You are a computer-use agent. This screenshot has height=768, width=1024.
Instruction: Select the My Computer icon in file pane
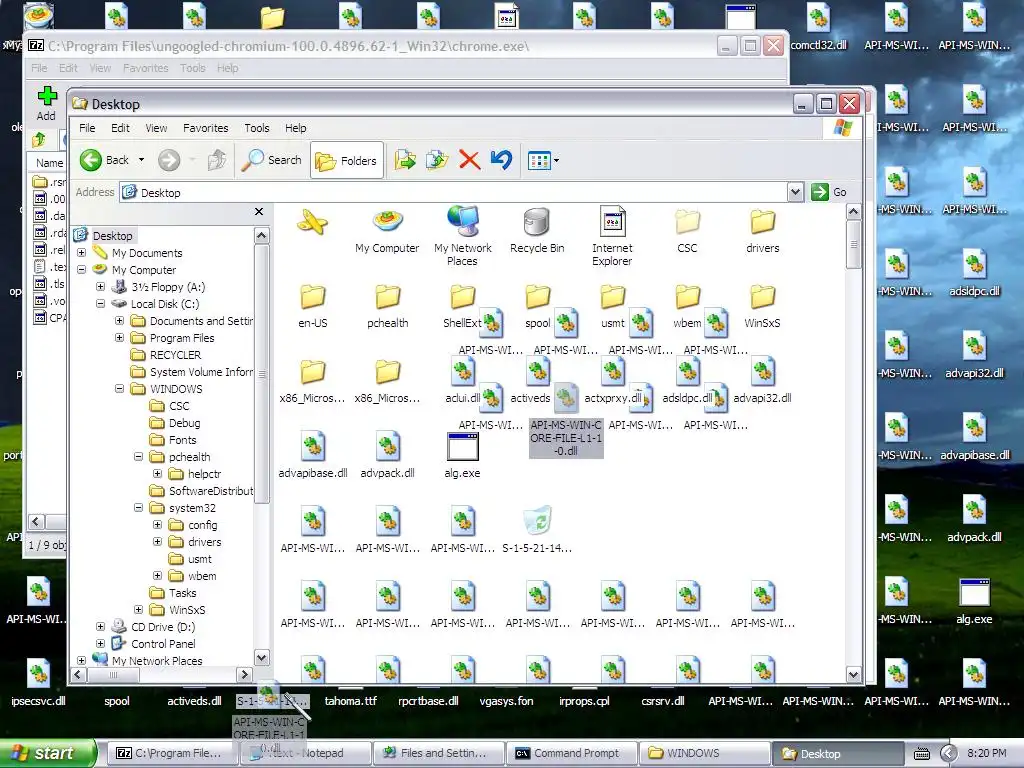pos(387,230)
